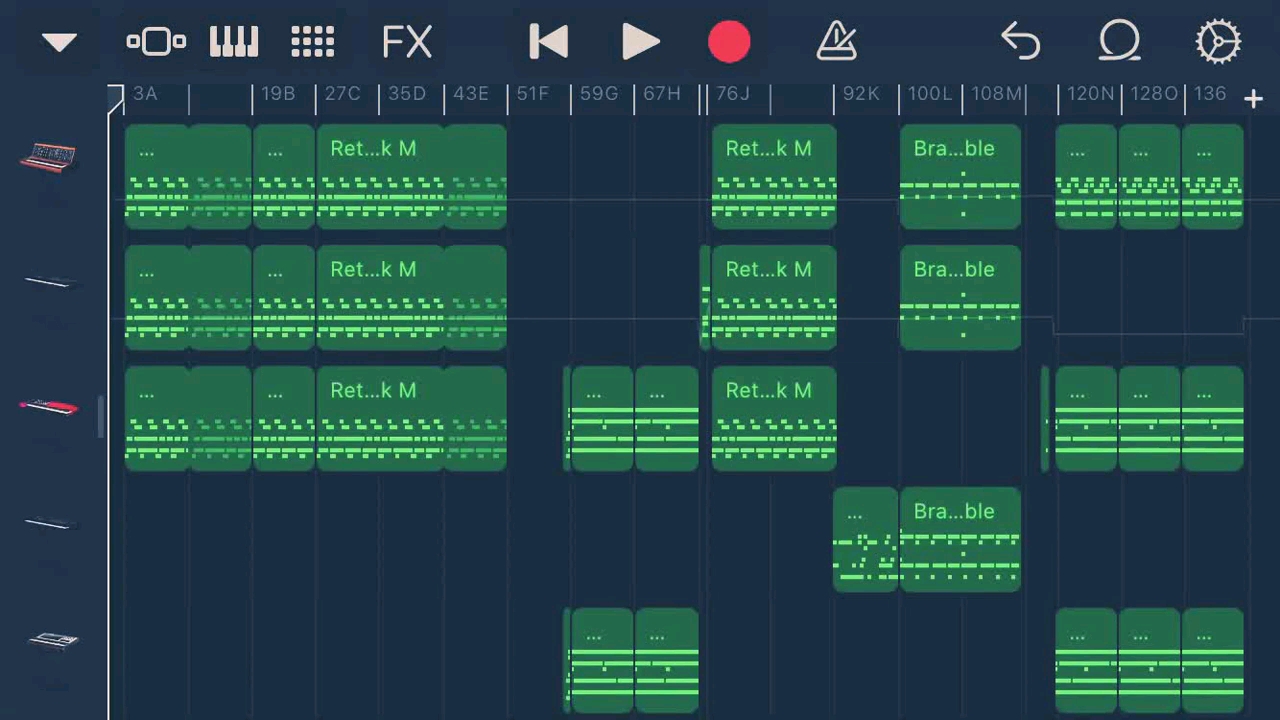
Task: Select third track region at 59G
Action: tap(602, 419)
